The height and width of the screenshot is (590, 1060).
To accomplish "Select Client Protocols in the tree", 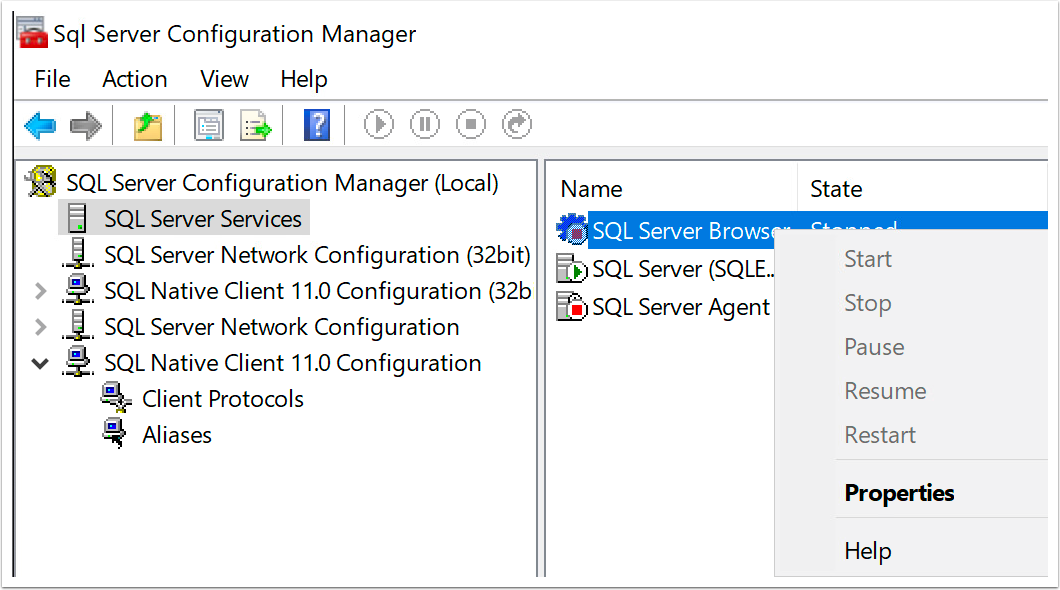I will click(x=222, y=399).
